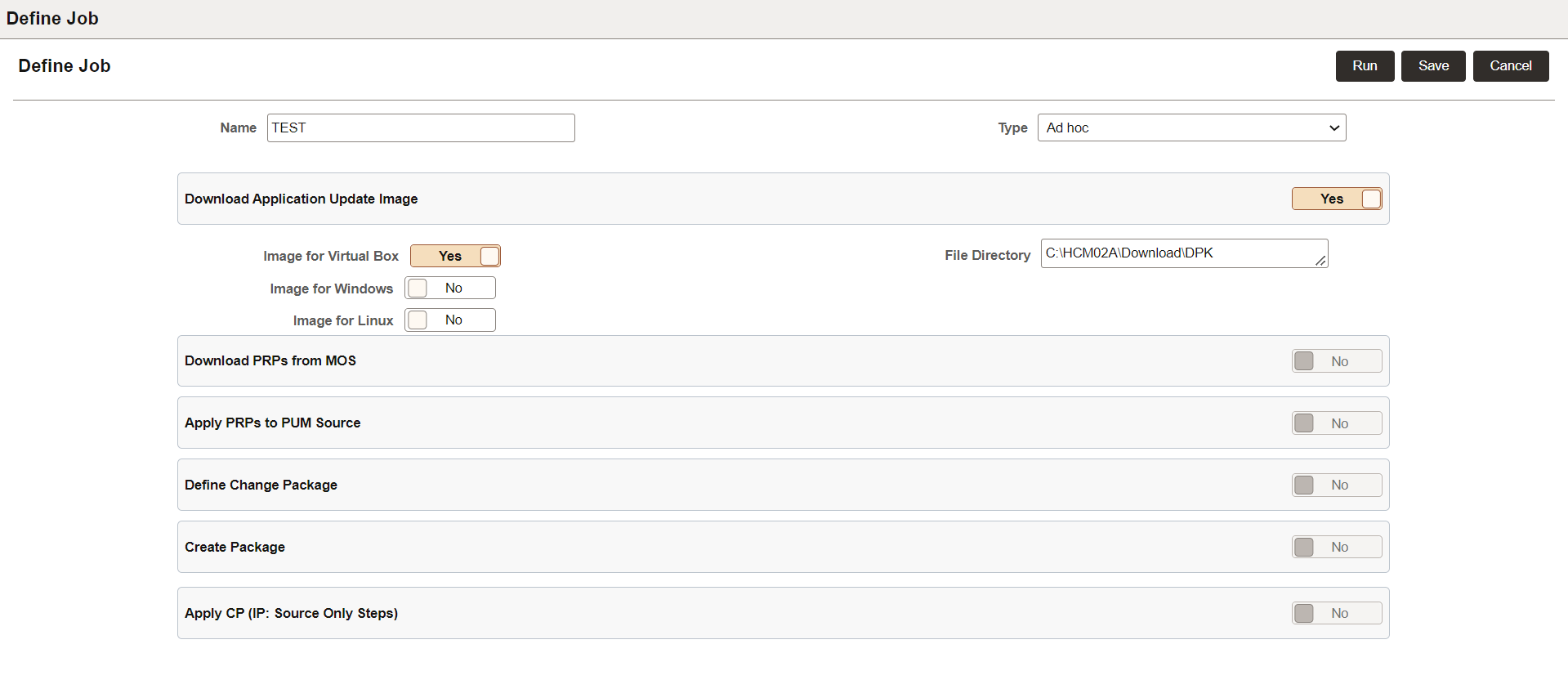Cancel the Define Job page
This screenshot has height=680, width=1568.
click(x=1510, y=66)
